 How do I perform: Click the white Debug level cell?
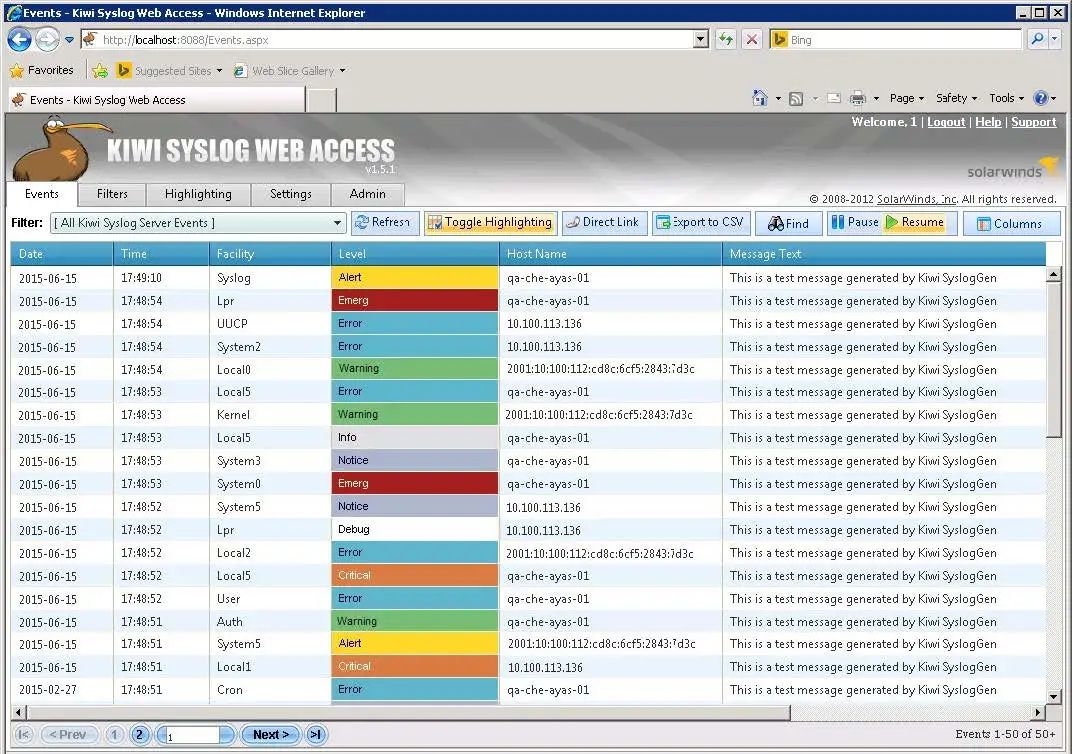click(x=415, y=529)
